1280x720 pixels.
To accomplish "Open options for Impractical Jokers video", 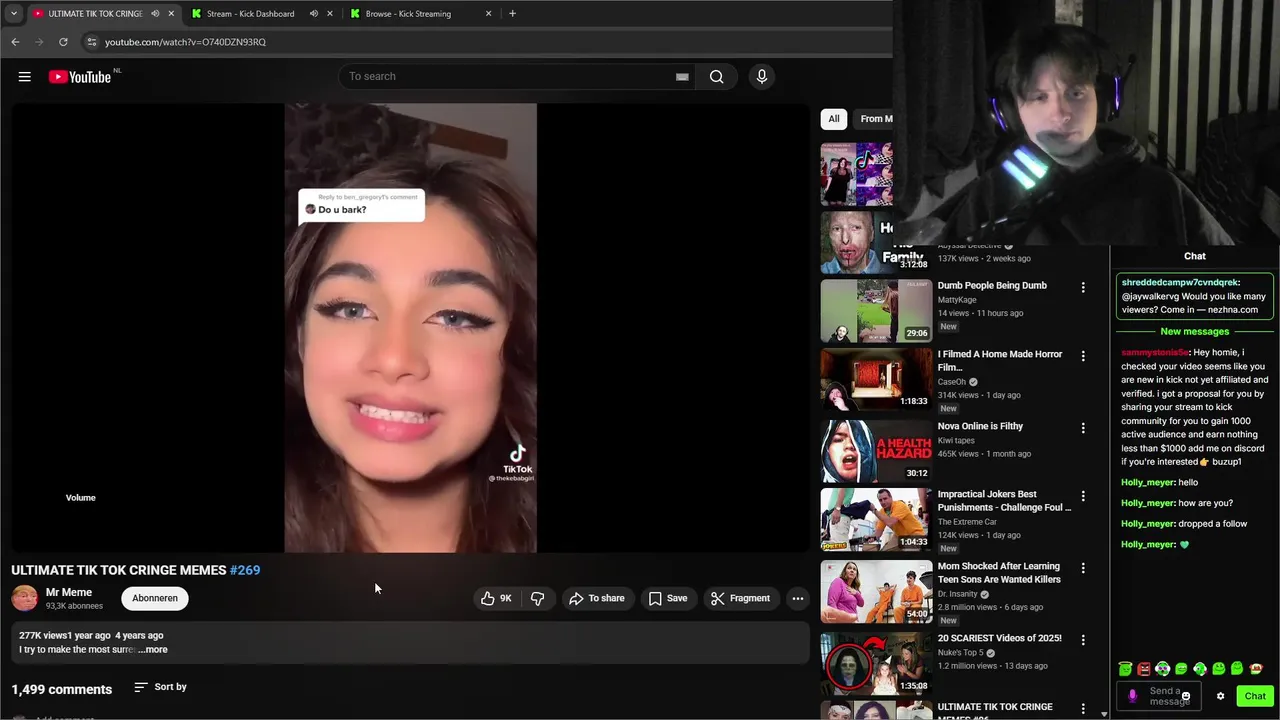I will (1083, 496).
